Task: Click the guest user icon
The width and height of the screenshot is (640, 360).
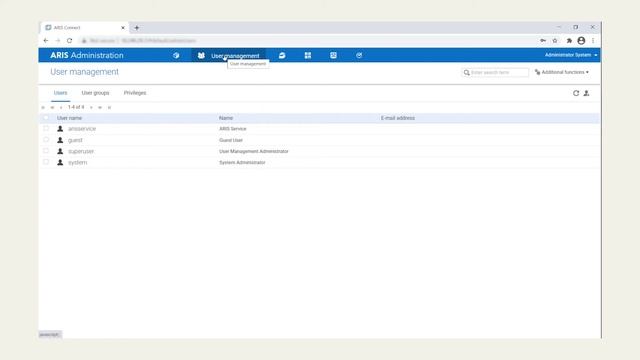Action: [60, 140]
